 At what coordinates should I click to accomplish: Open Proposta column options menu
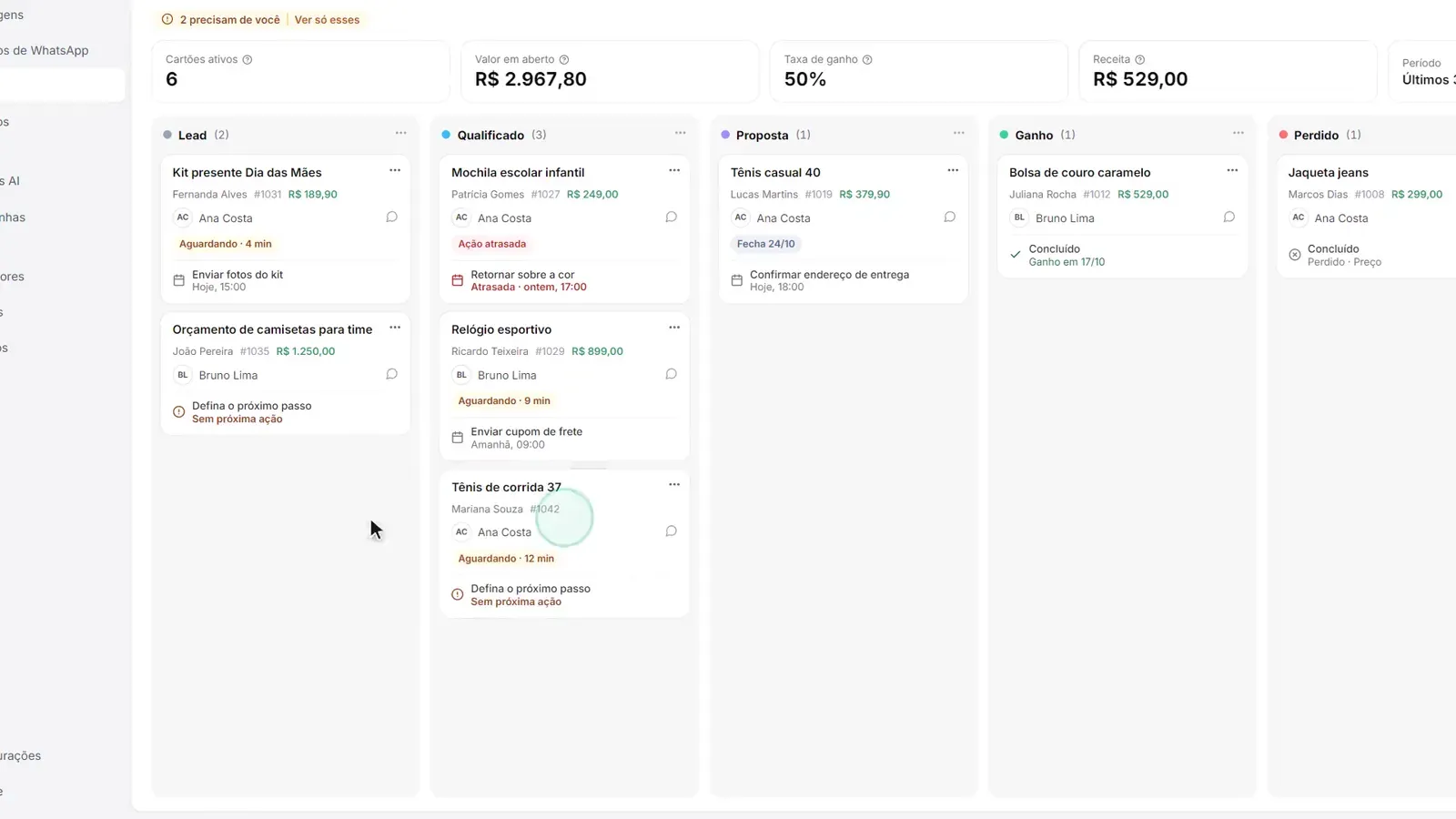958,134
